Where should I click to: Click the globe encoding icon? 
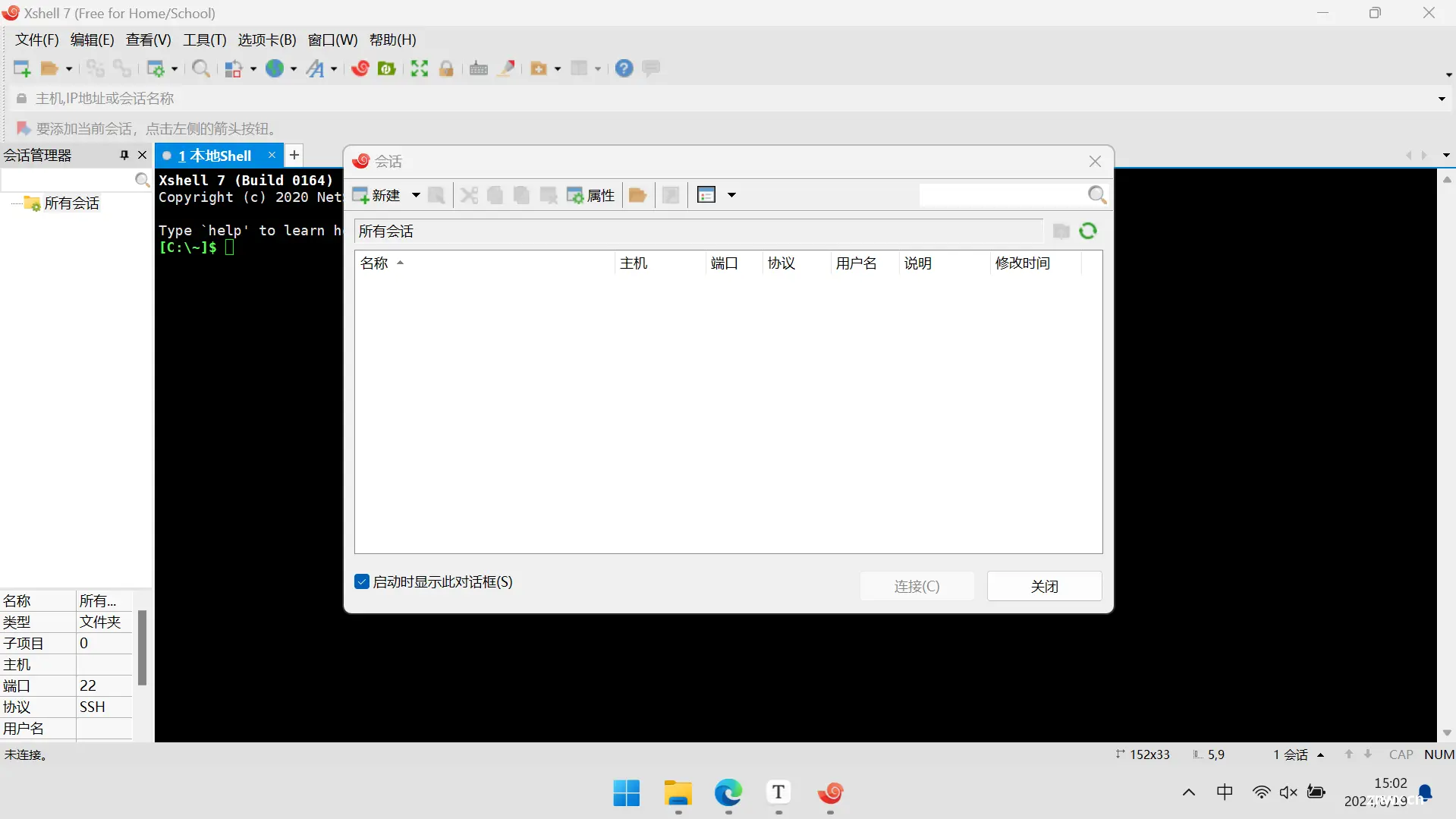click(275, 69)
